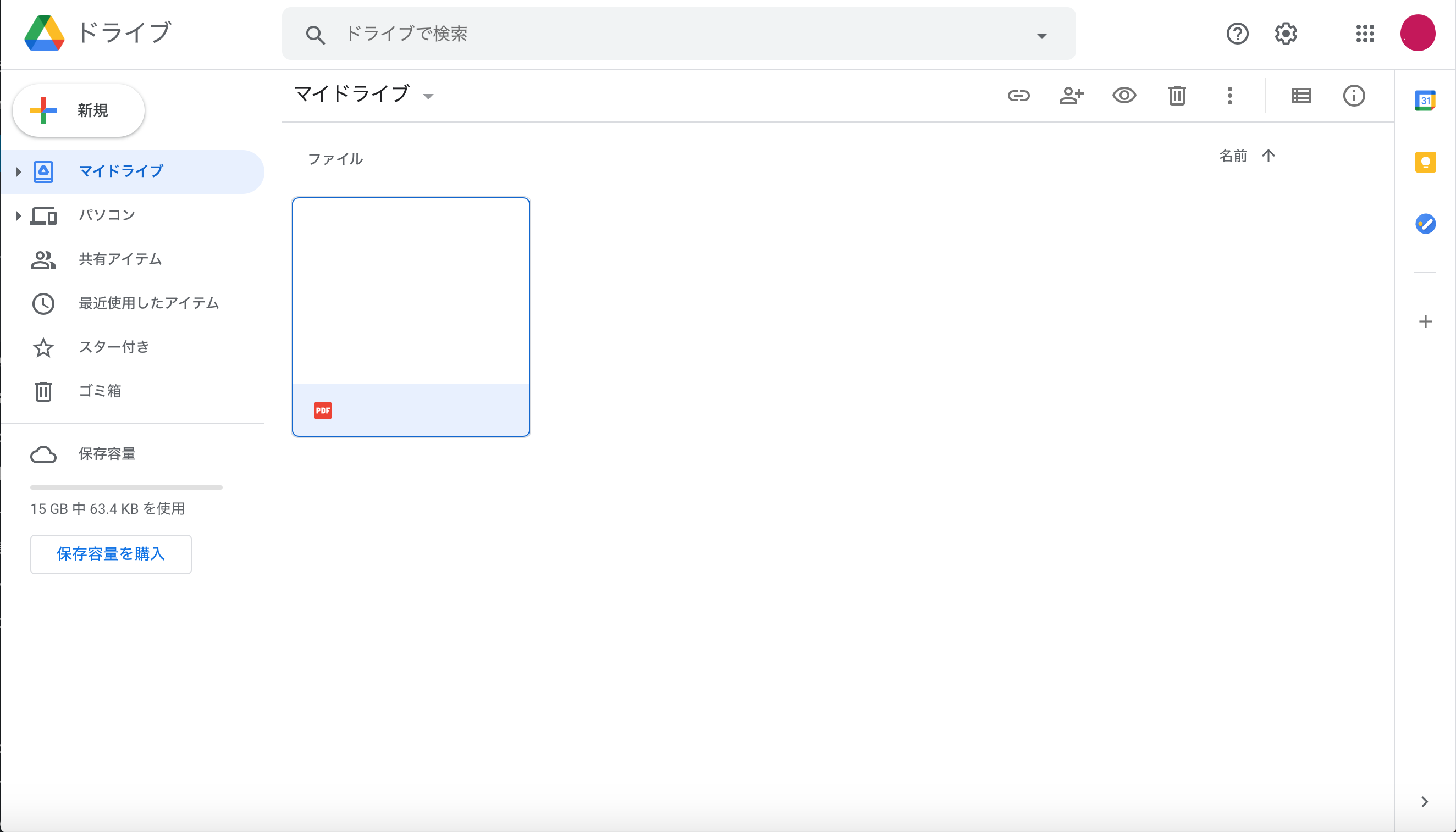Screen dimensions: 1456x832
Task: Open the help question mark icon
Action: 1237,34
